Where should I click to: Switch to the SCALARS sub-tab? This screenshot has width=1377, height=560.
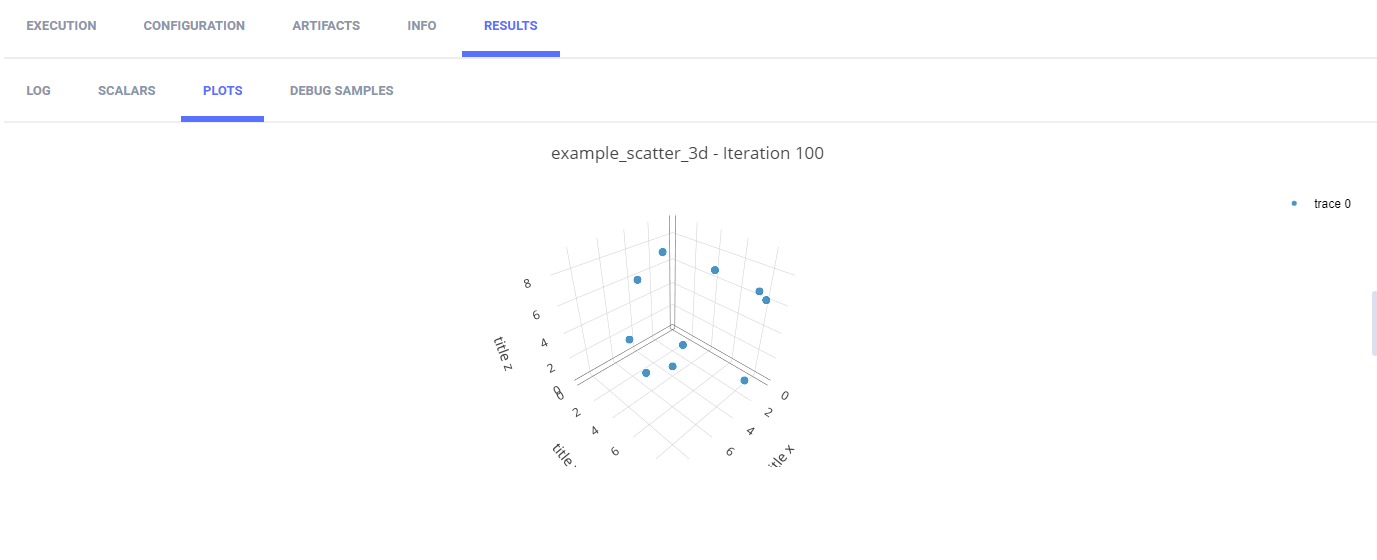tap(127, 91)
